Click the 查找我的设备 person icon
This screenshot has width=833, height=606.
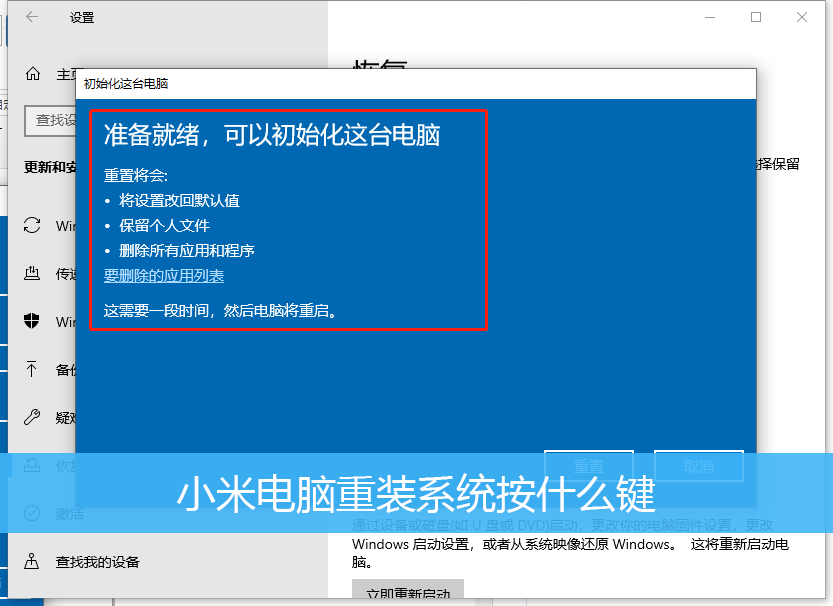point(33,561)
